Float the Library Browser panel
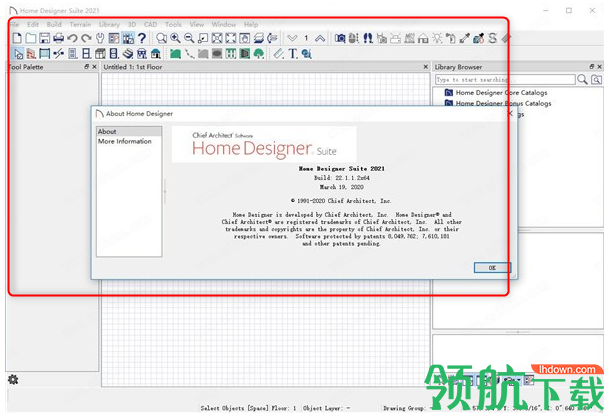 pyautogui.click(x=592, y=67)
